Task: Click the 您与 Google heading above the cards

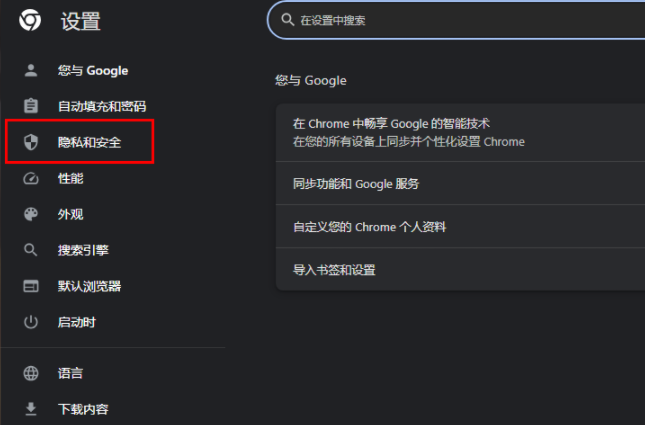Action: [311, 80]
